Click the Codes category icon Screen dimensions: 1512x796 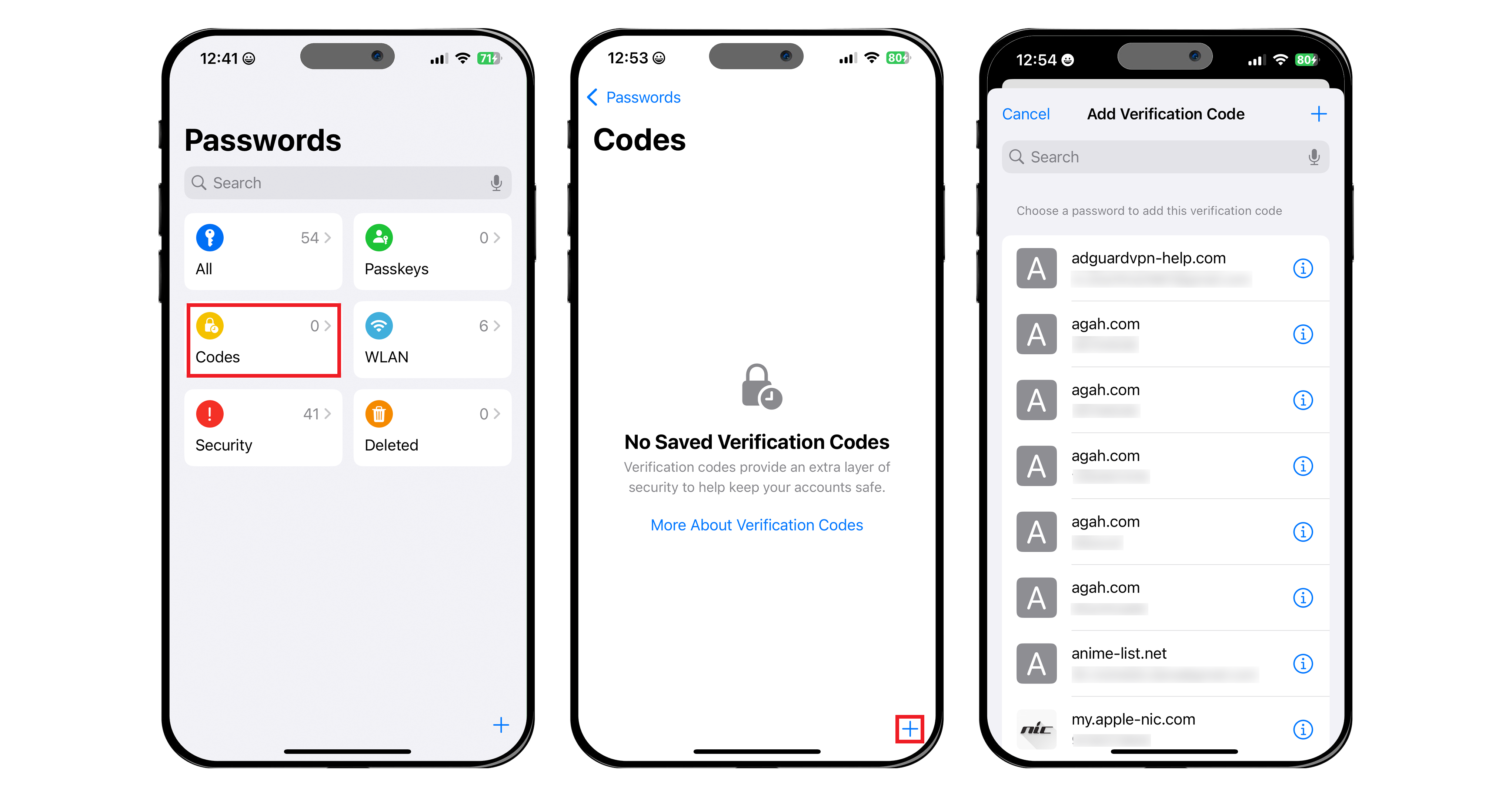click(x=208, y=325)
